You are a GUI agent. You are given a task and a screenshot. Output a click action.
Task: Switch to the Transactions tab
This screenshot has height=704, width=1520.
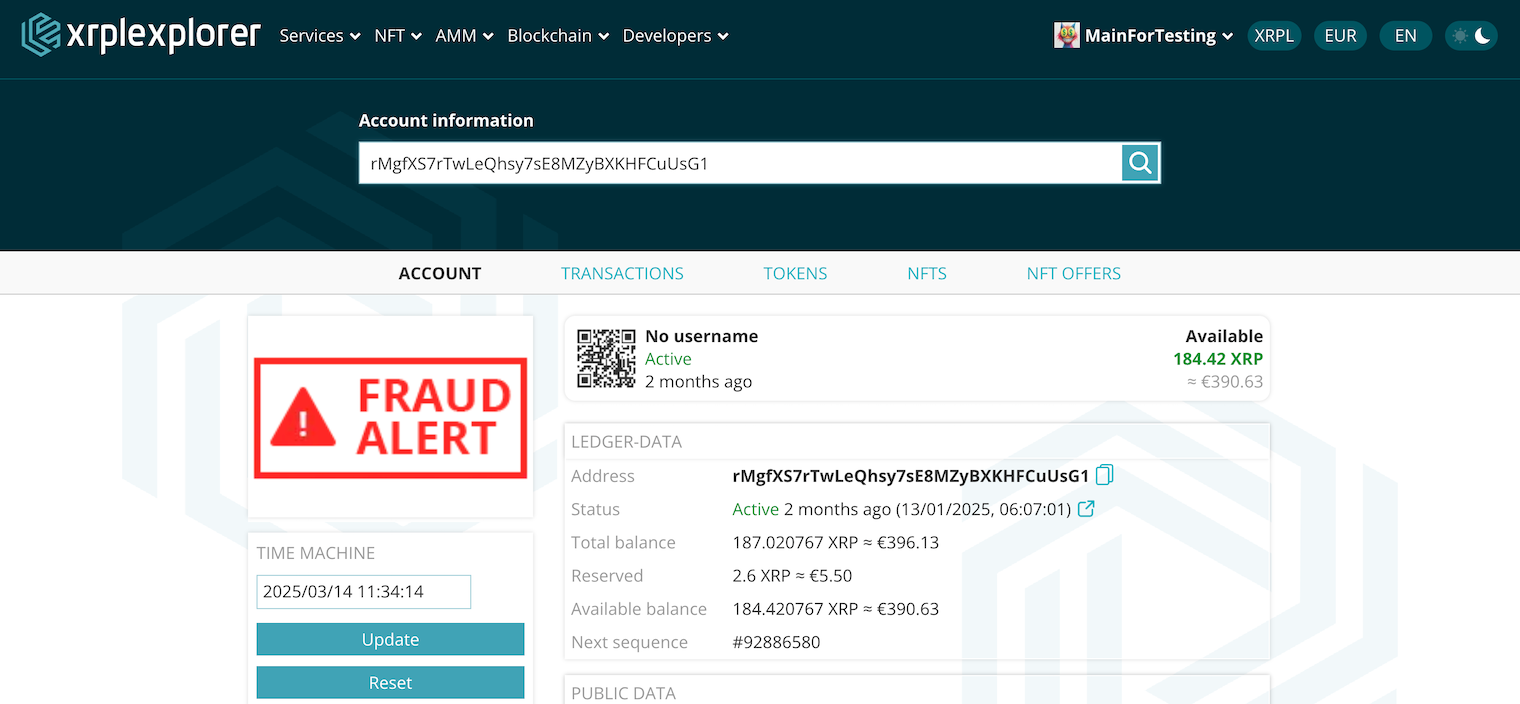[x=622, y=273]
